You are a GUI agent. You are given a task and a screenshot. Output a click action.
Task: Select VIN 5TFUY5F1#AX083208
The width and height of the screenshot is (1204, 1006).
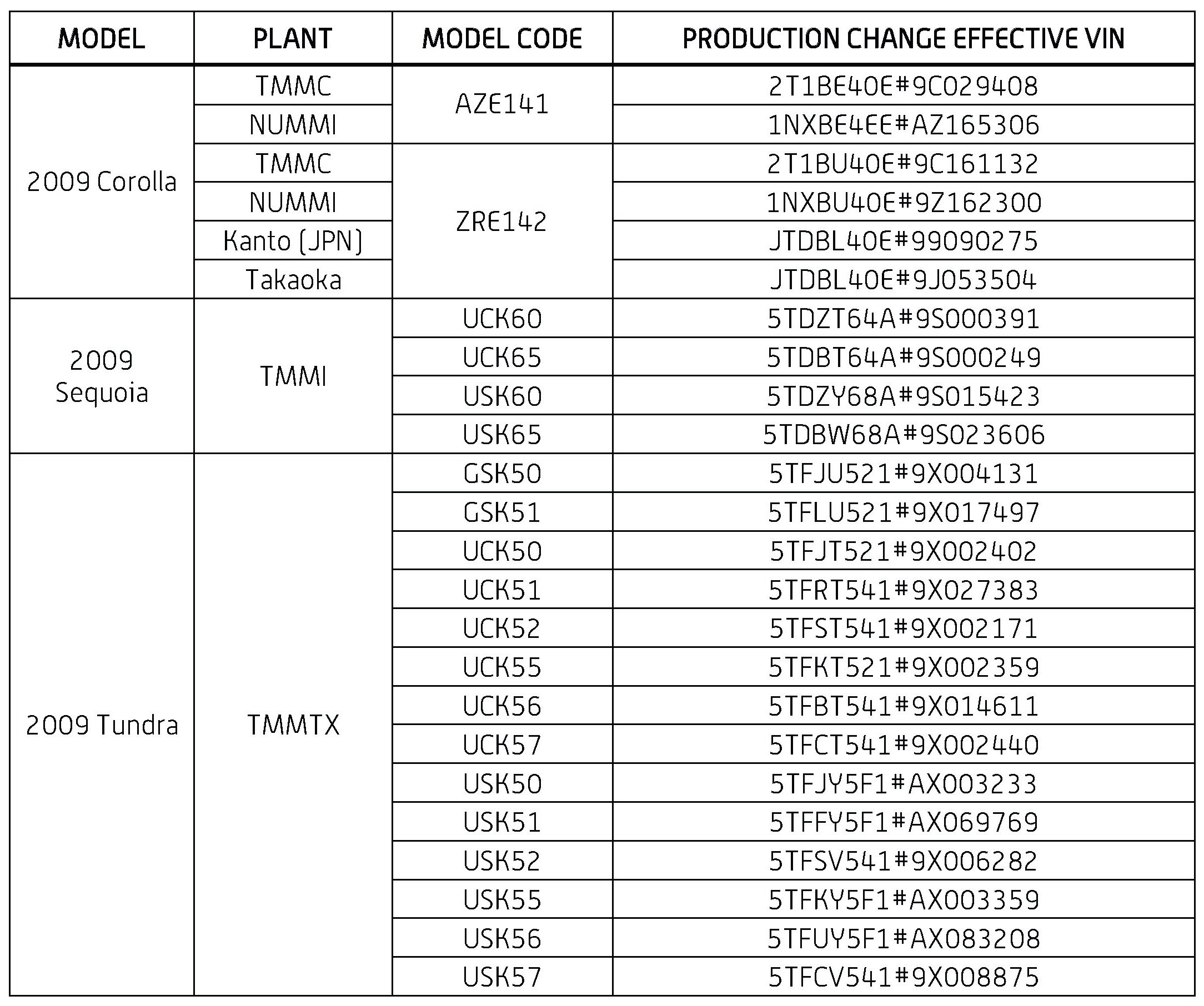pyautogui.click(x=903, y=938)
